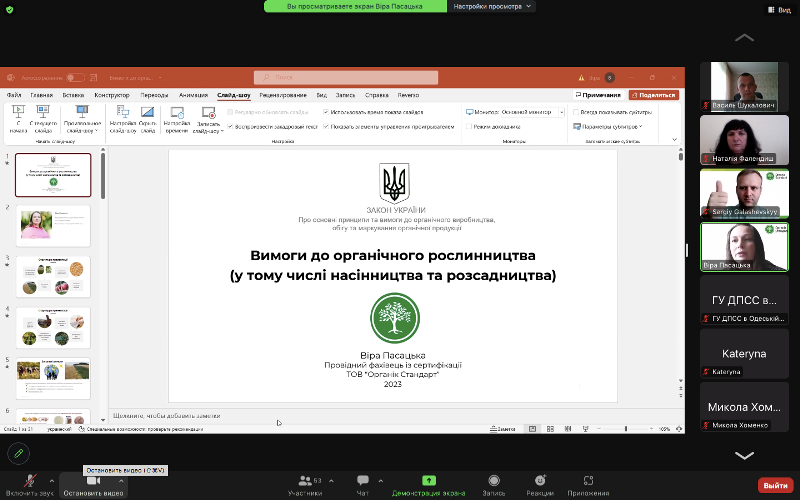This screenshot has width=800, height=500.
Task: Toggle Воспроизвести закадровый текст checkbox
Action: pos(230,127)
